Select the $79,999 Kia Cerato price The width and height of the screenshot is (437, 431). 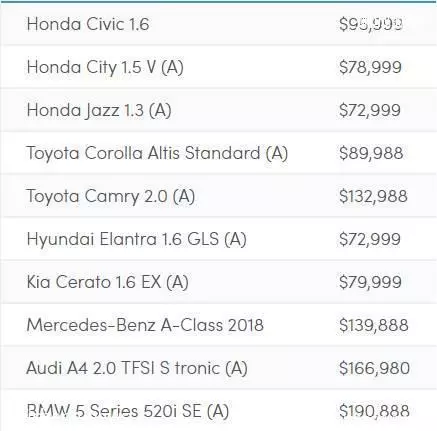pos(370,282)
